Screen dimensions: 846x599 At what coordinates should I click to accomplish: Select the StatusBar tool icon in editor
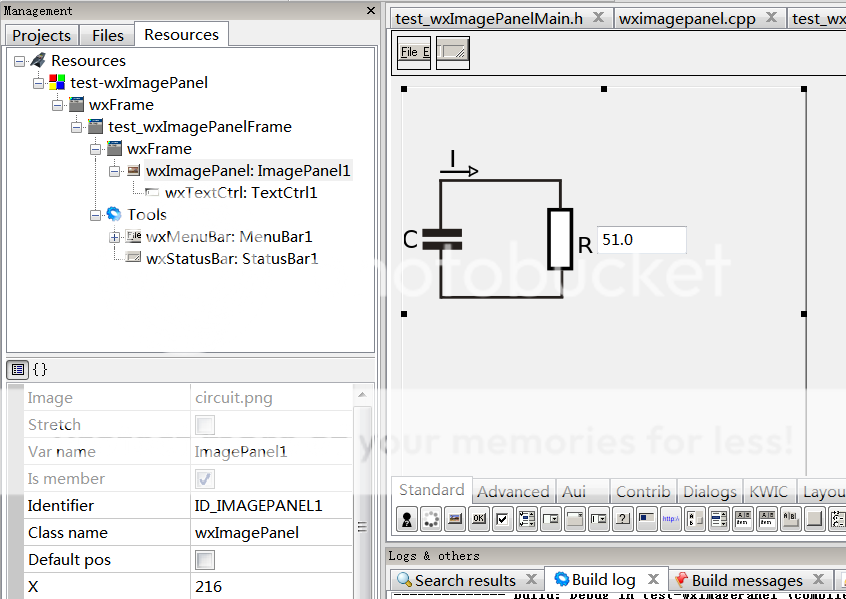click(453, 52)
